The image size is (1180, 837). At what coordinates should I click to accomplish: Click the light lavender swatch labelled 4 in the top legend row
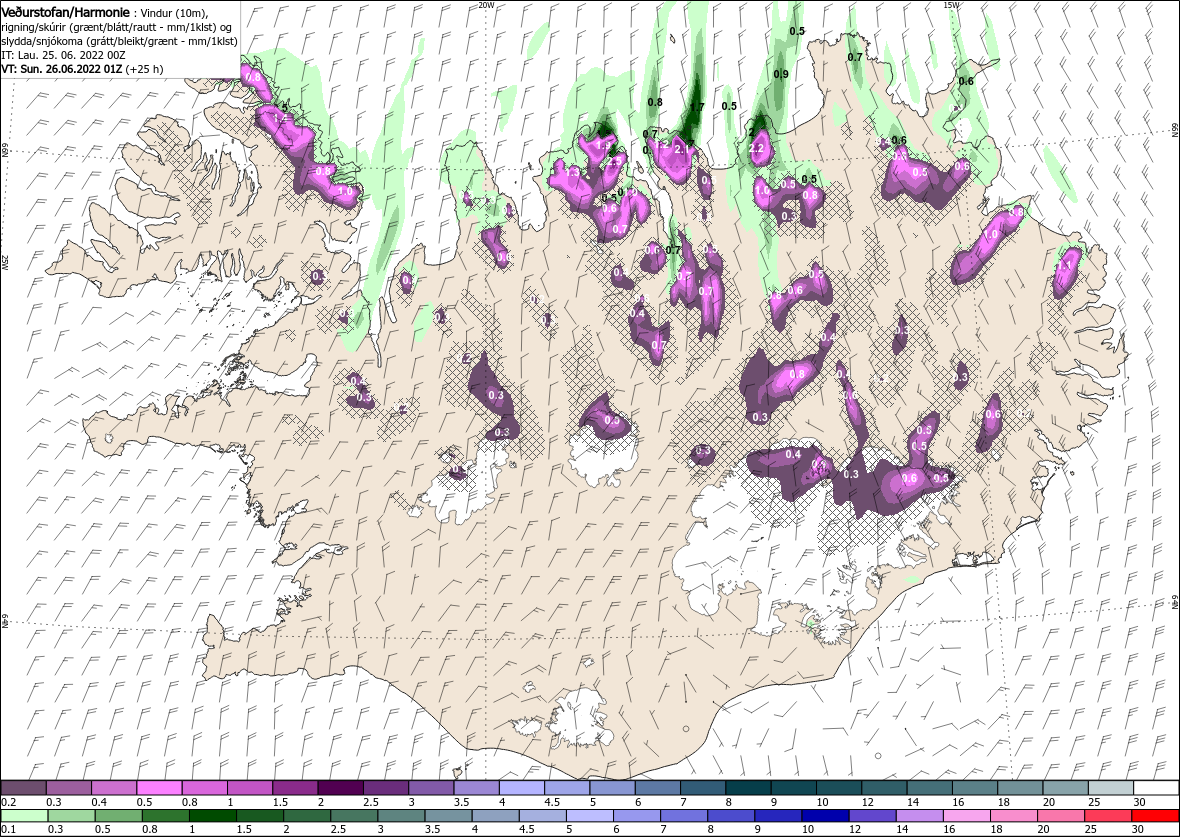coord(522,787)
